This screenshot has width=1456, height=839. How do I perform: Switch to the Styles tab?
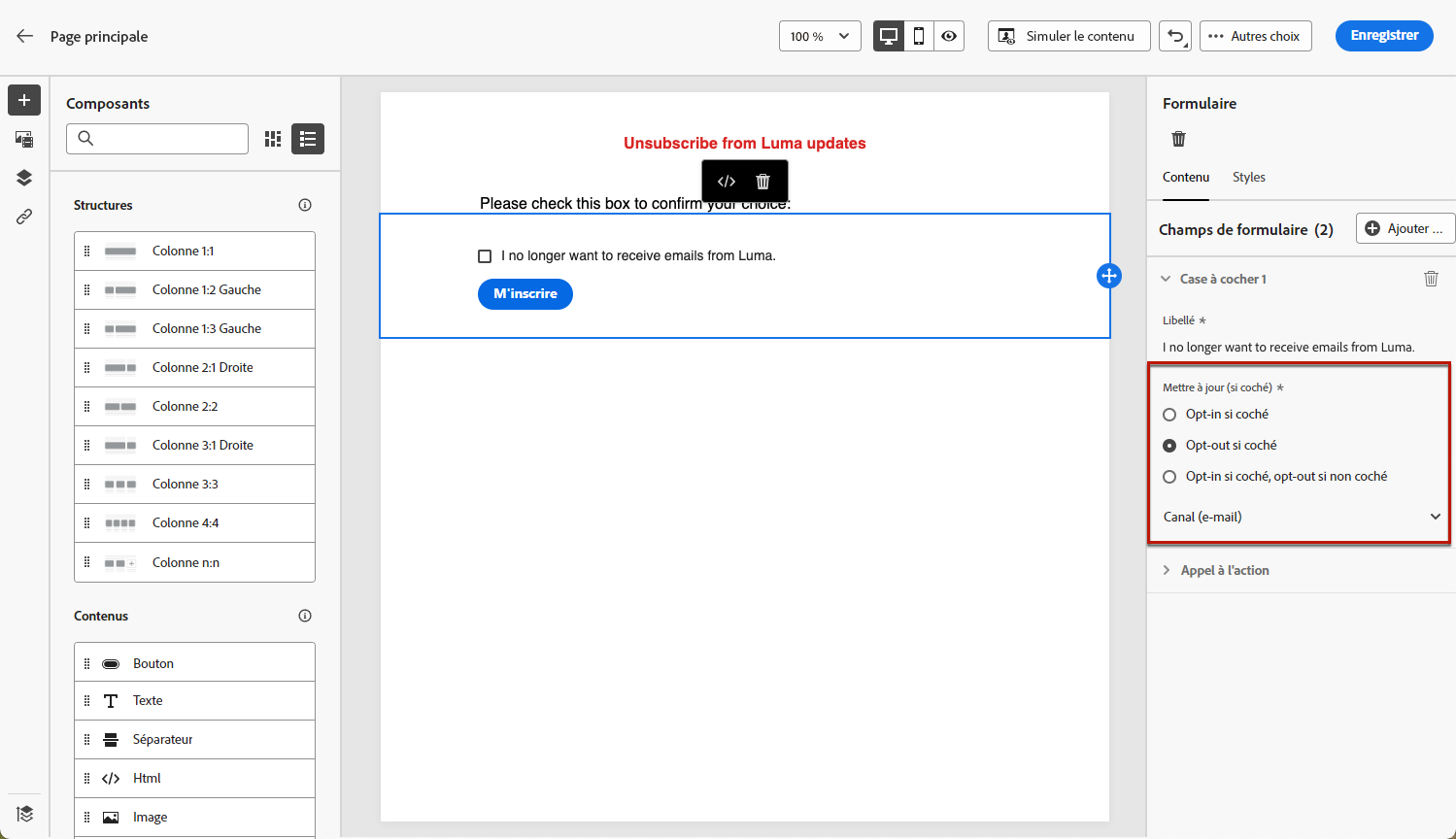[1249, 178]
